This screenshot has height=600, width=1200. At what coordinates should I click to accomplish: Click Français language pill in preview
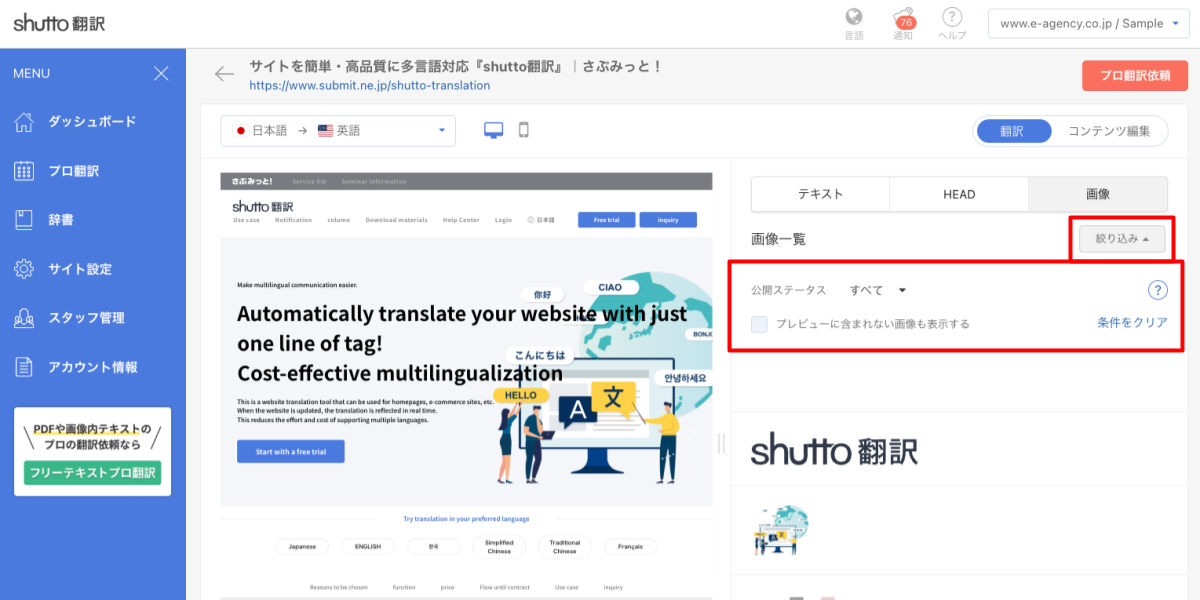pos(630,547)
